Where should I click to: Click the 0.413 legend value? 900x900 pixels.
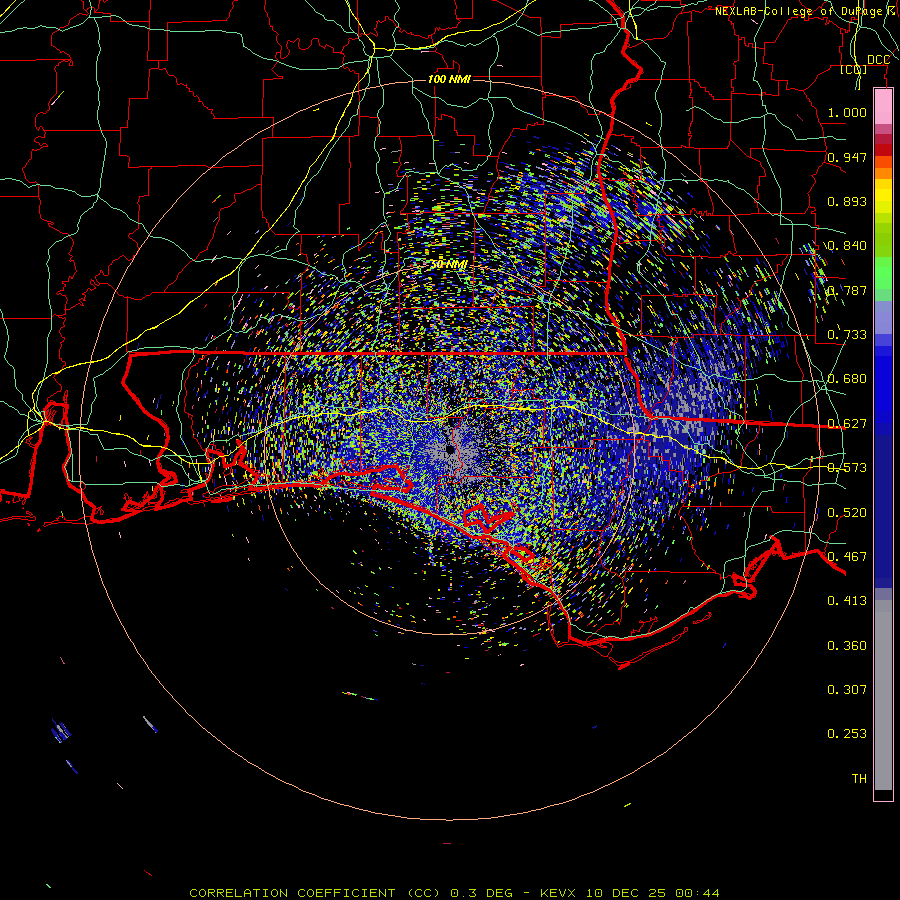tap(847, 601)
